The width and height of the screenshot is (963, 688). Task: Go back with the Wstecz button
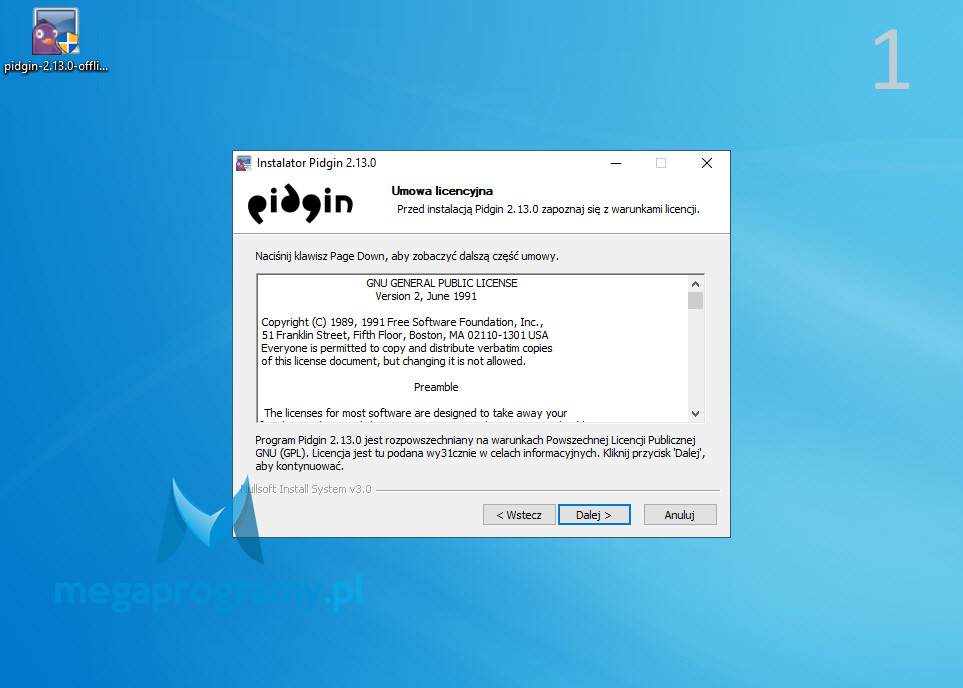pos(519,515)
